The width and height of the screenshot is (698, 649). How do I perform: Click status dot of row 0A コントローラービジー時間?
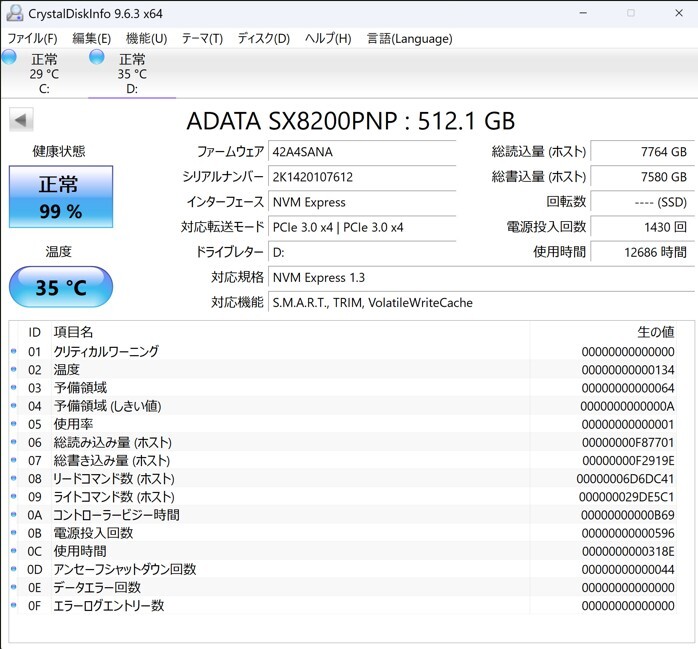click(x=13, y=515)
